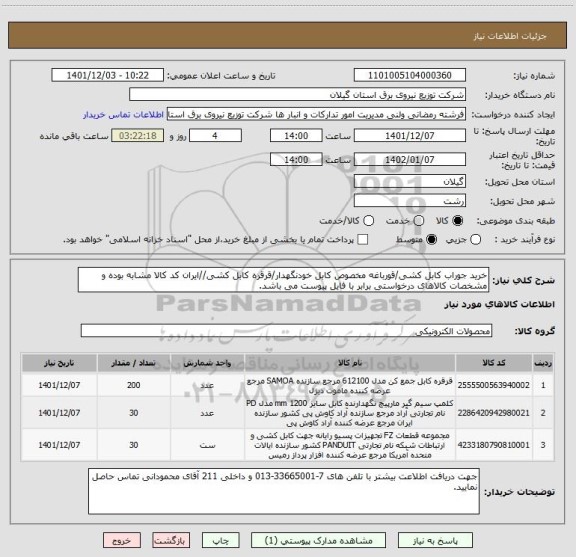This screenshot has height=557, width=576.
Task: Open مشاهده مدارک پیوستی (1) button
Action: pyautogui.click(x=318, y=541)
